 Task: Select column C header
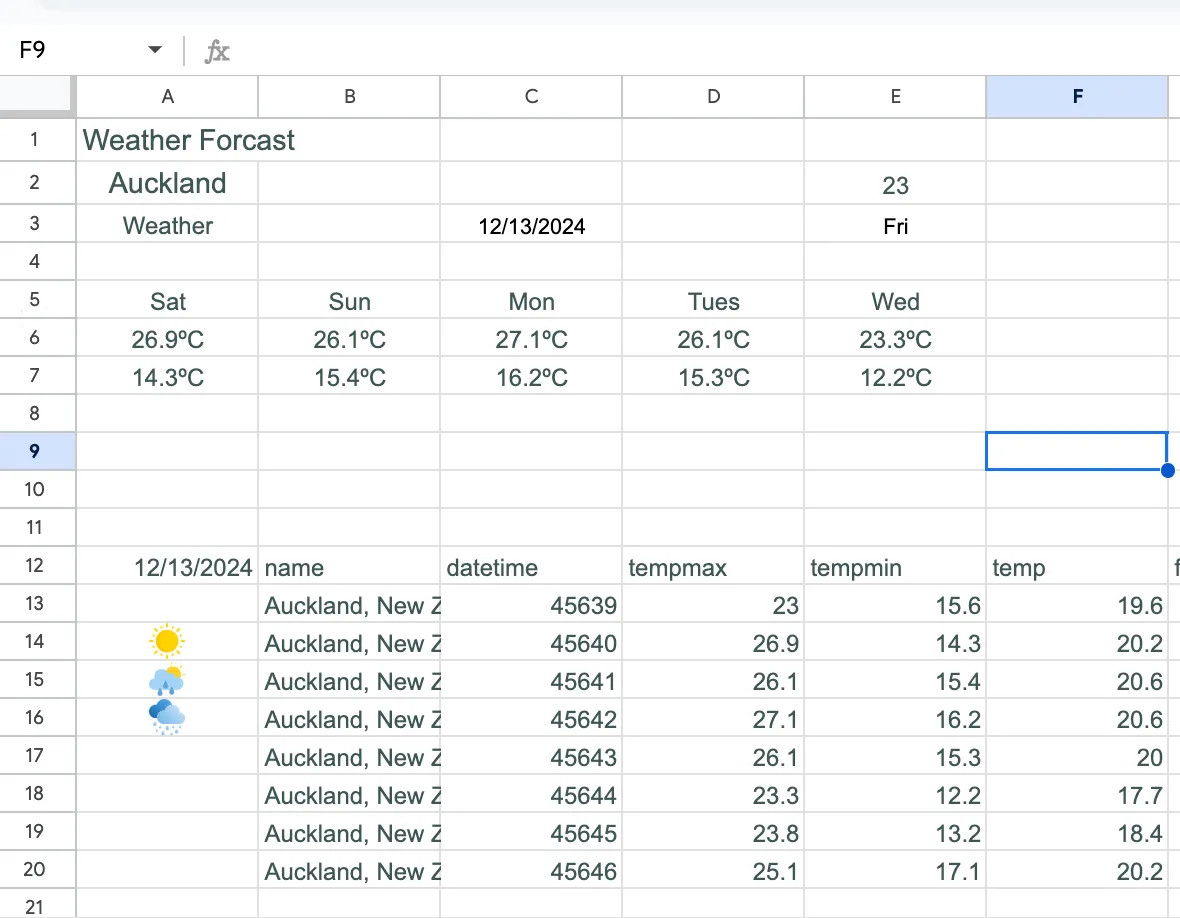pos(531,96)
